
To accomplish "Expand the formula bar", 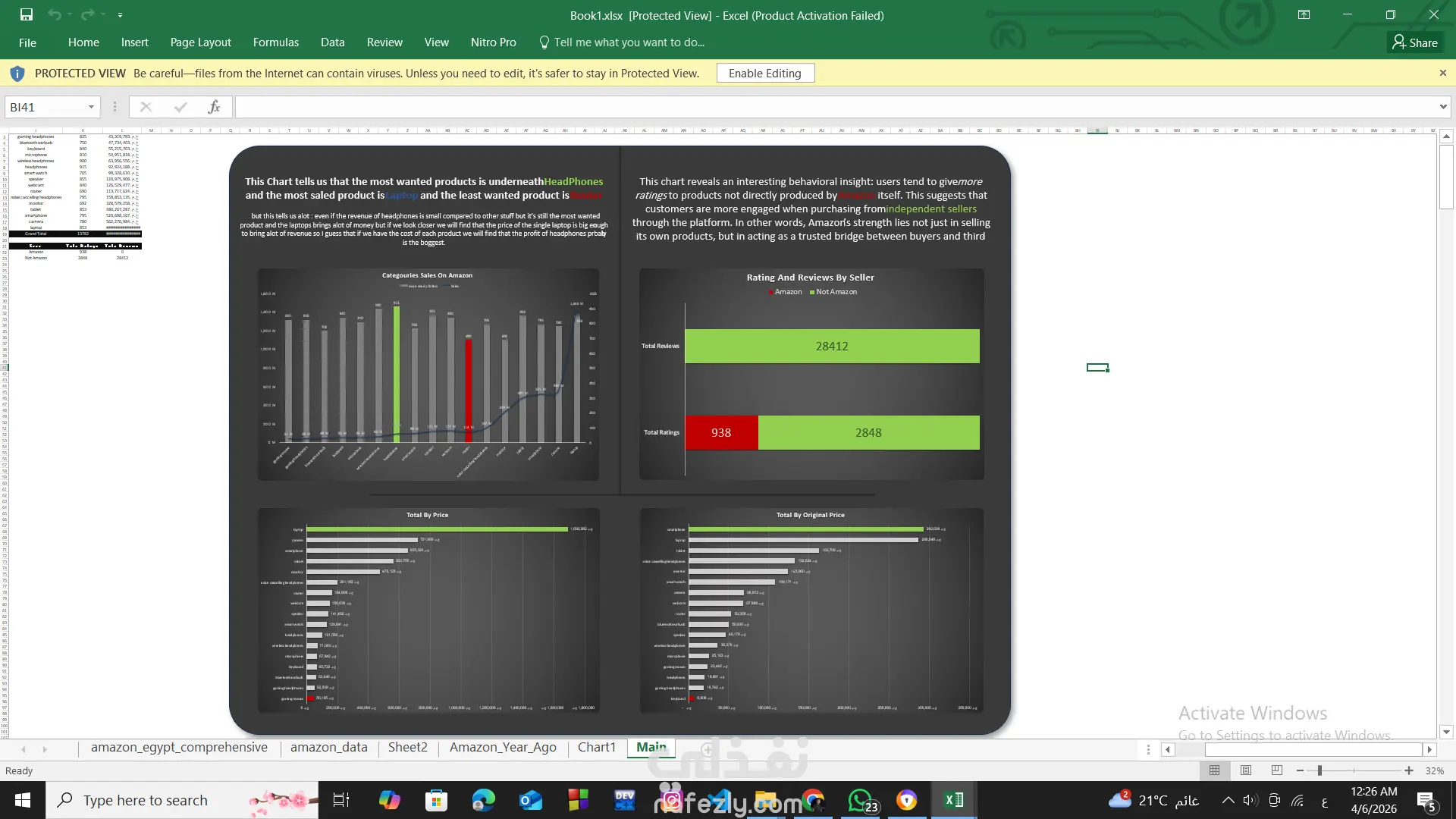I will tap(1443, 107).
